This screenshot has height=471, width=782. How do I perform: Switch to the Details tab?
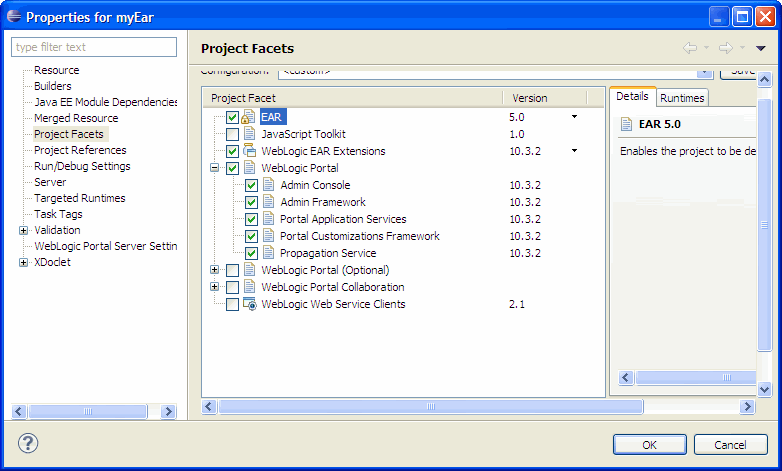[632, 96]
